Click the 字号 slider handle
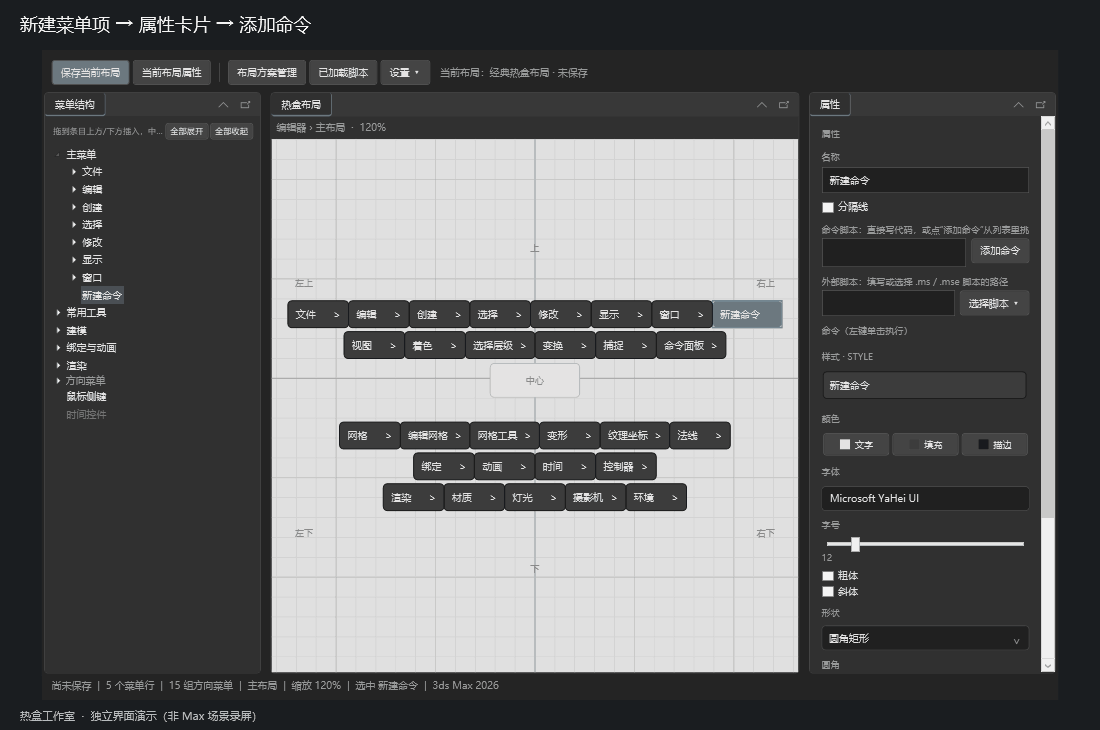The image size is (1100, 730). (855, 543)
